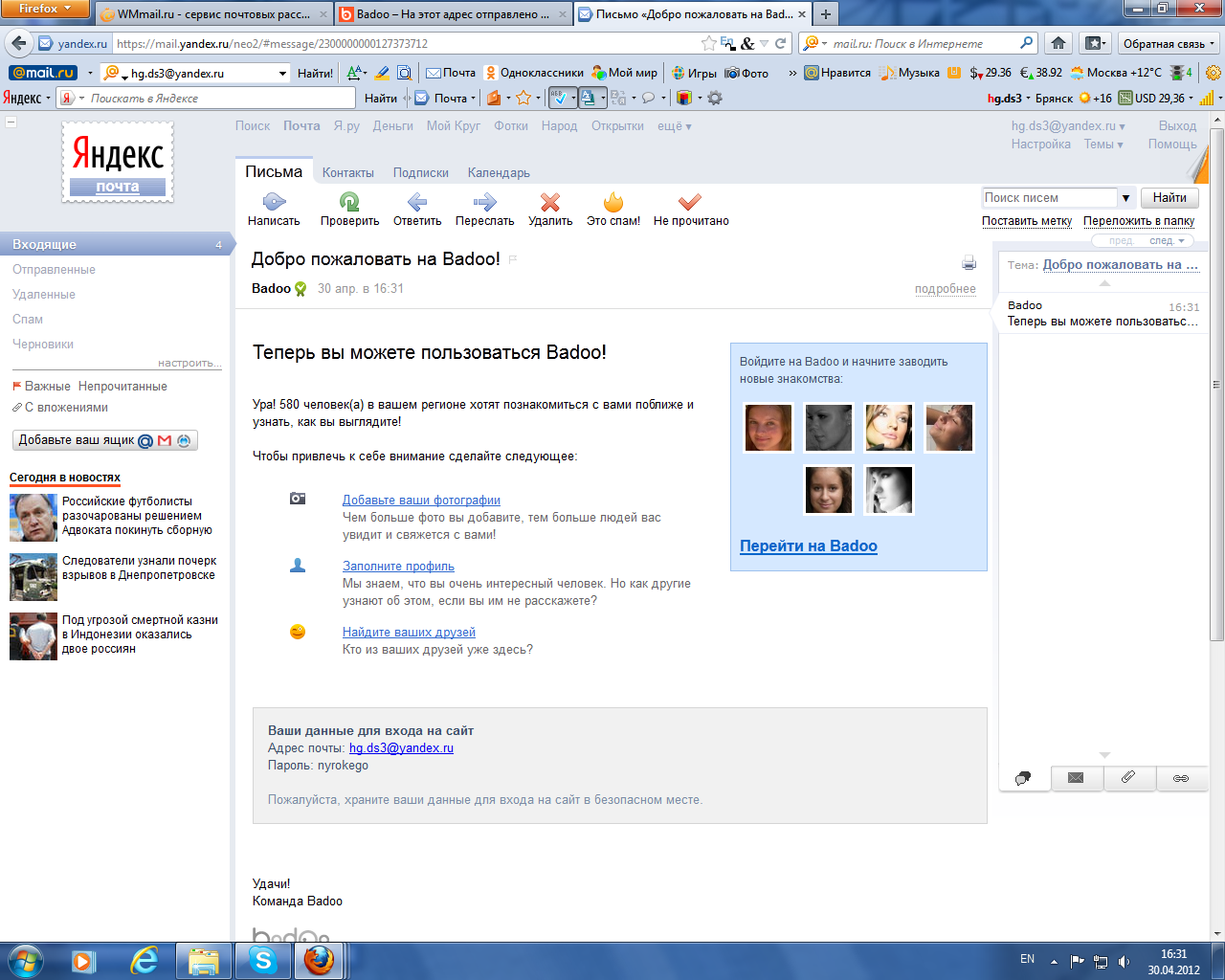Click the Найти button next to Поиск писем

click(1169, 198)
